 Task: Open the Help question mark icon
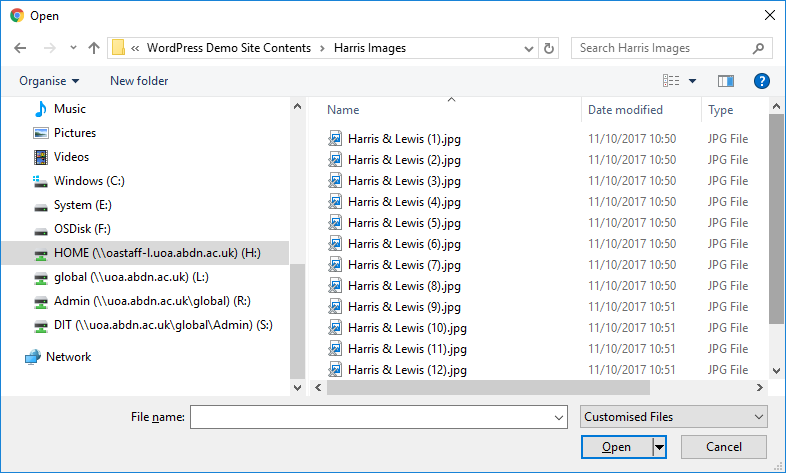coord(761,81)
